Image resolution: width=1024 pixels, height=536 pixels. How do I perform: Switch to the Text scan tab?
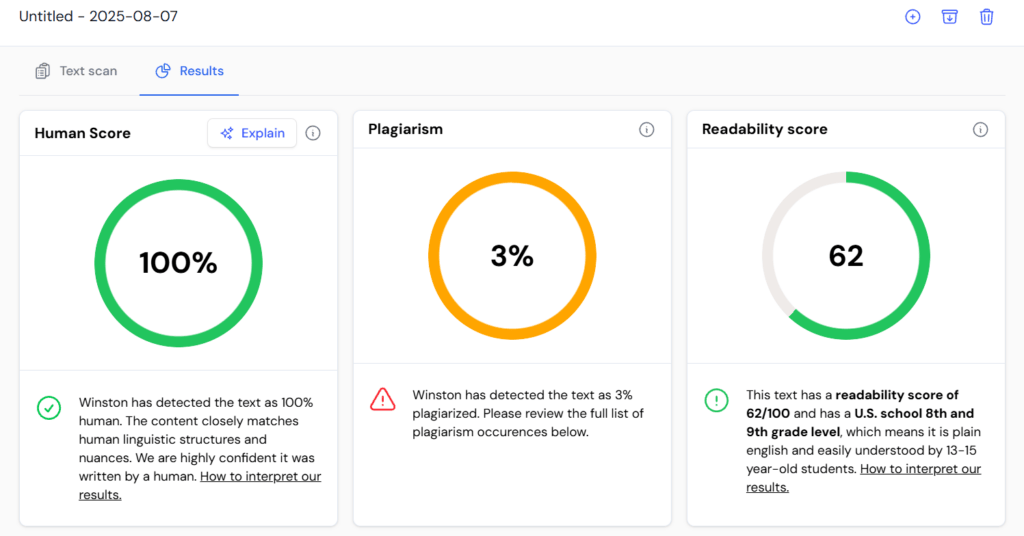(x=77, y=71)
